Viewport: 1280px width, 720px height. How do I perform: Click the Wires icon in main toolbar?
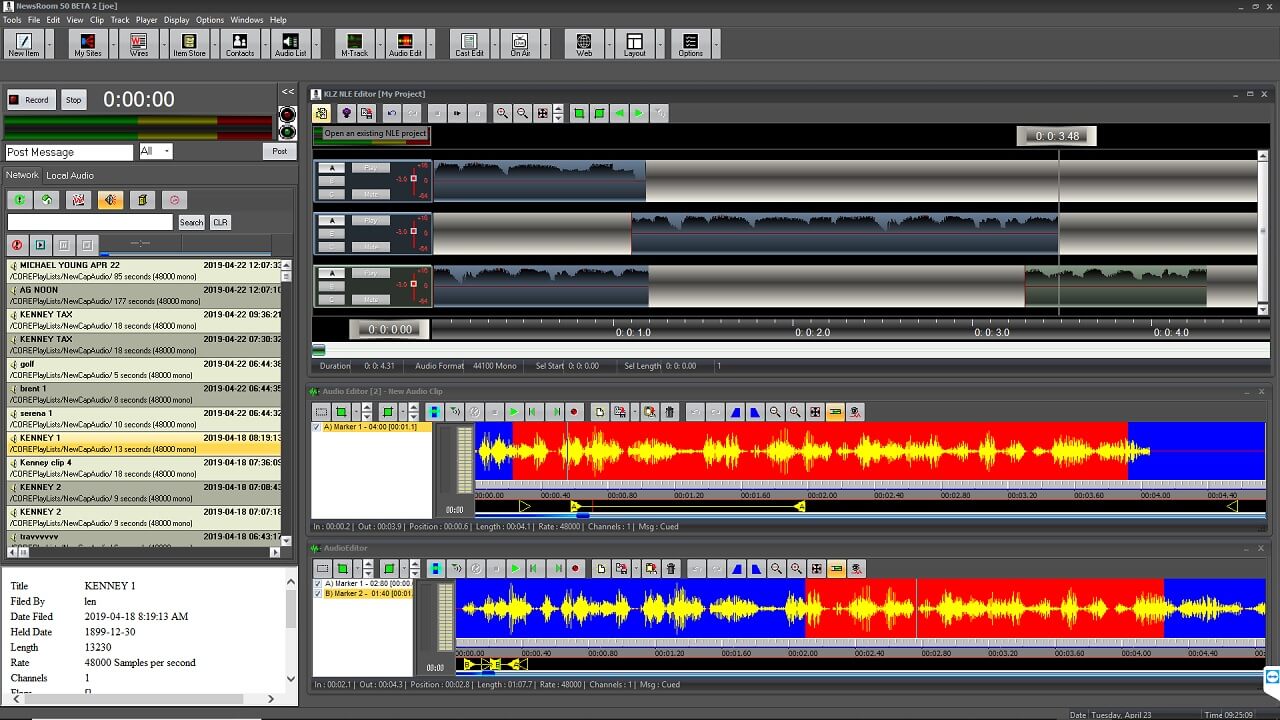coord(139,44)
